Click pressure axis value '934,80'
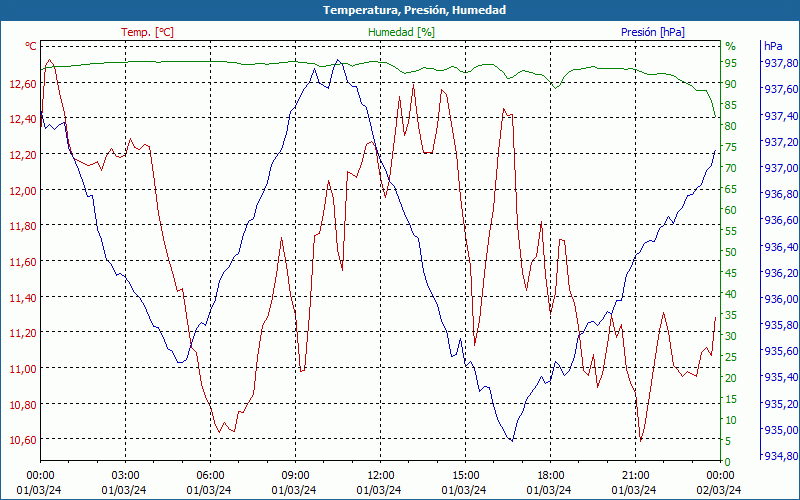800x500 pixels. [x=780, y=456]
